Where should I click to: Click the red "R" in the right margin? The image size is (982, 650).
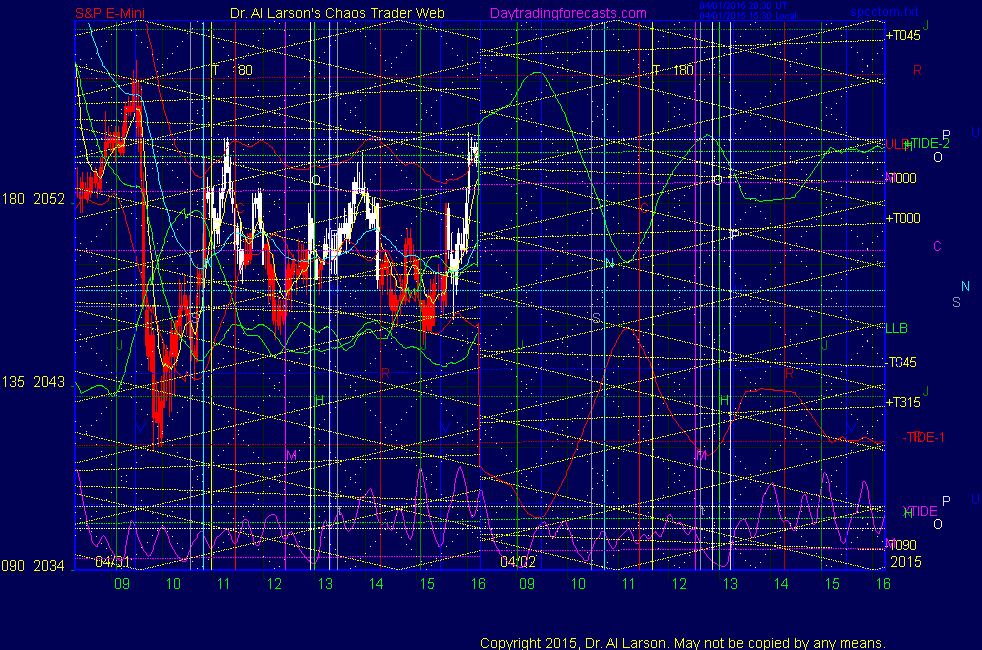click(917, 70)
